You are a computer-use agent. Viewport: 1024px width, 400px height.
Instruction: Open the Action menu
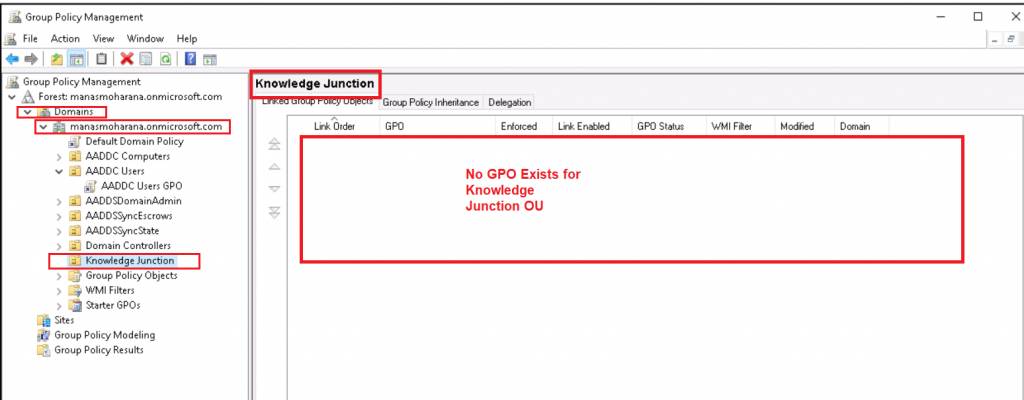65,38
